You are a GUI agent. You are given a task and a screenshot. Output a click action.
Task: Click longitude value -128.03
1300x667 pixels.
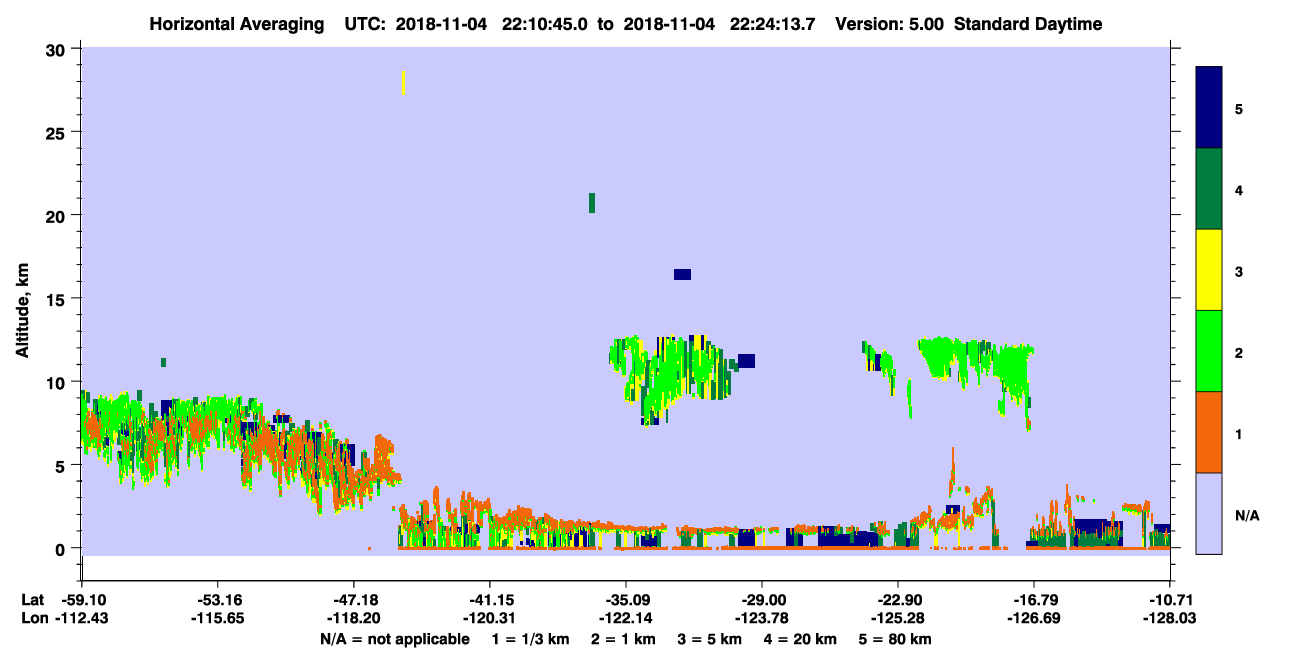[1169, 618]
